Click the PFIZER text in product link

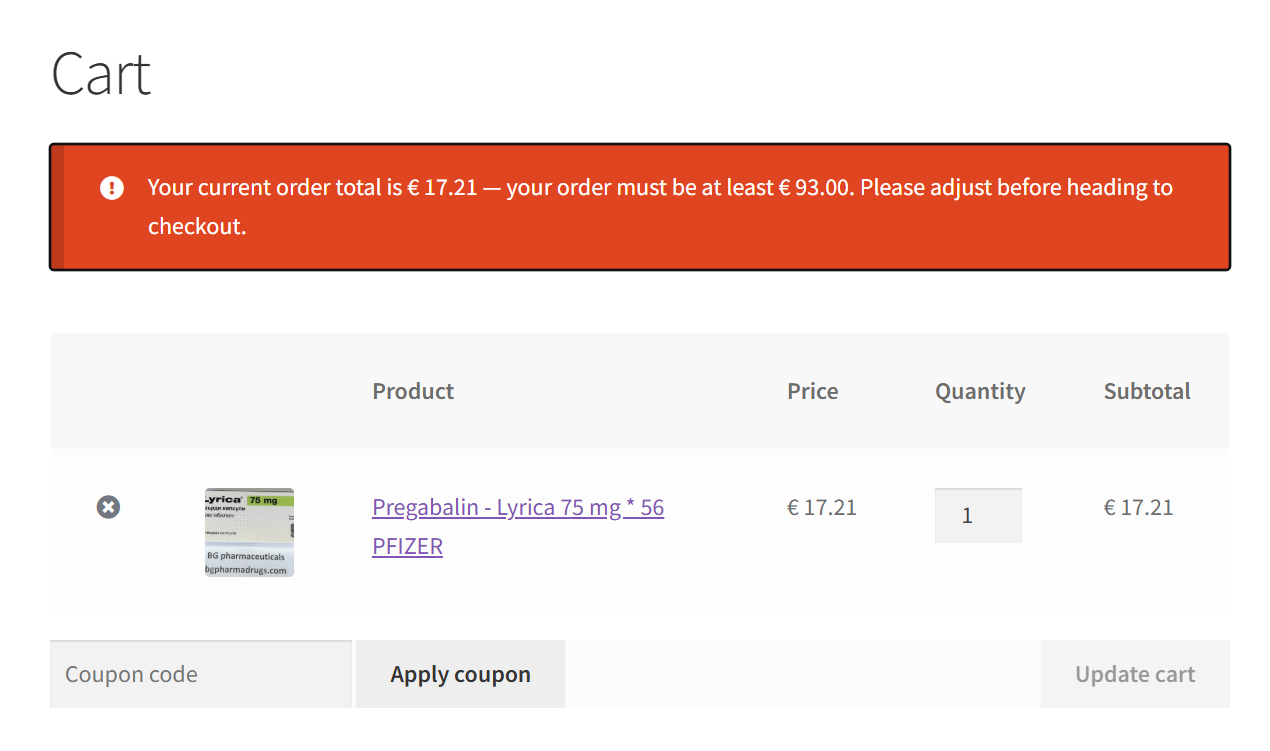tap(407, 546)
